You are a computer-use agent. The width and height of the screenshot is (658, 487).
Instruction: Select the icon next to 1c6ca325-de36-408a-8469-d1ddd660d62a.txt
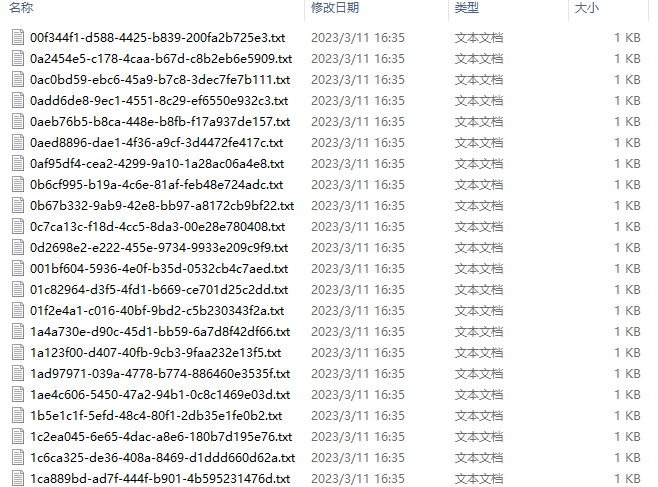(x=18, y=457)
